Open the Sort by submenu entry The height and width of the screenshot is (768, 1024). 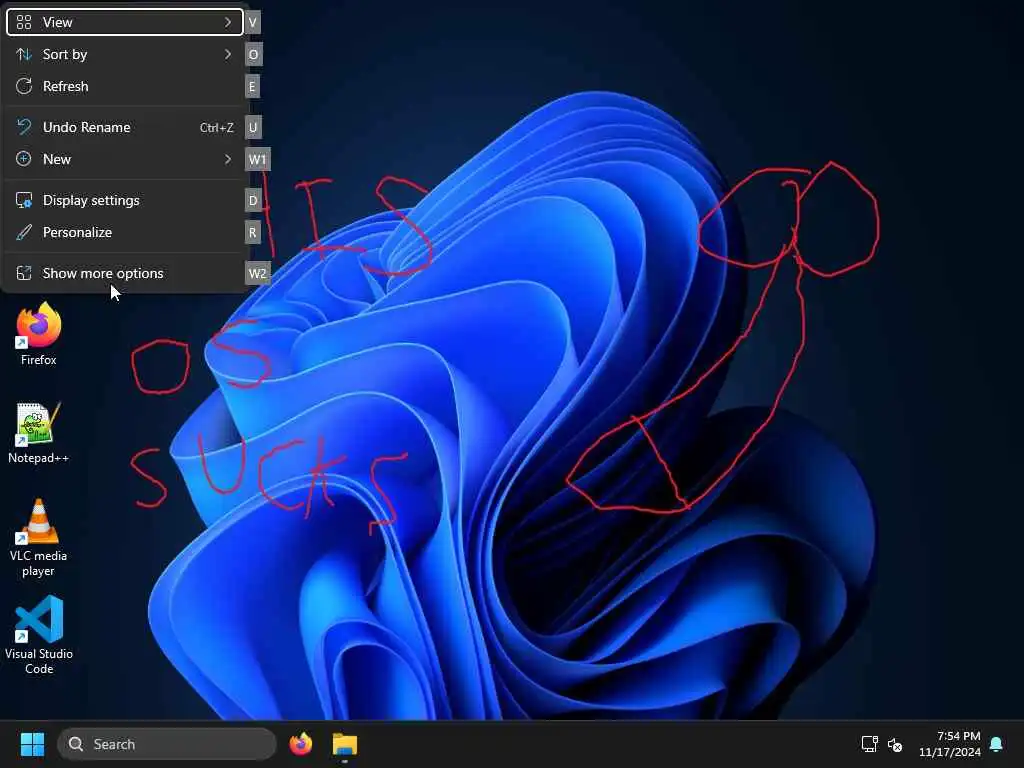point(125,54)
